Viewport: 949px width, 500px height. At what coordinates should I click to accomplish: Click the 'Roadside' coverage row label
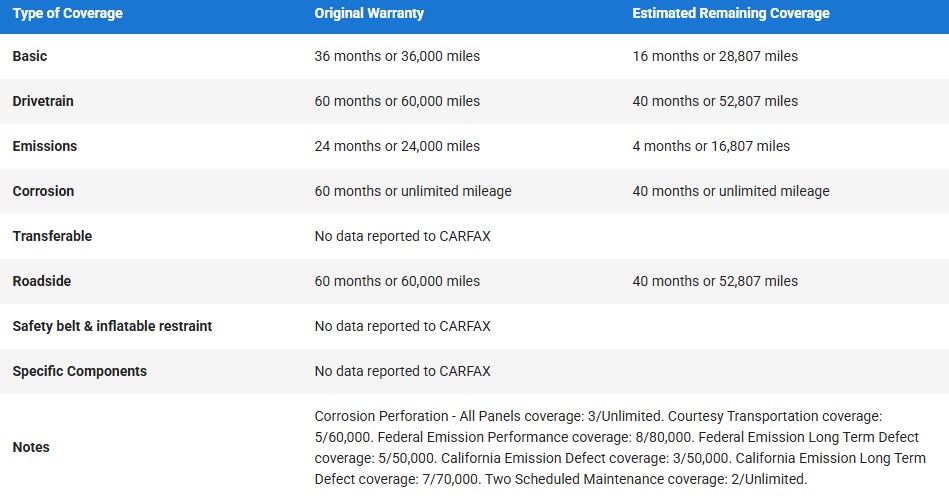[x=42, y=281]
